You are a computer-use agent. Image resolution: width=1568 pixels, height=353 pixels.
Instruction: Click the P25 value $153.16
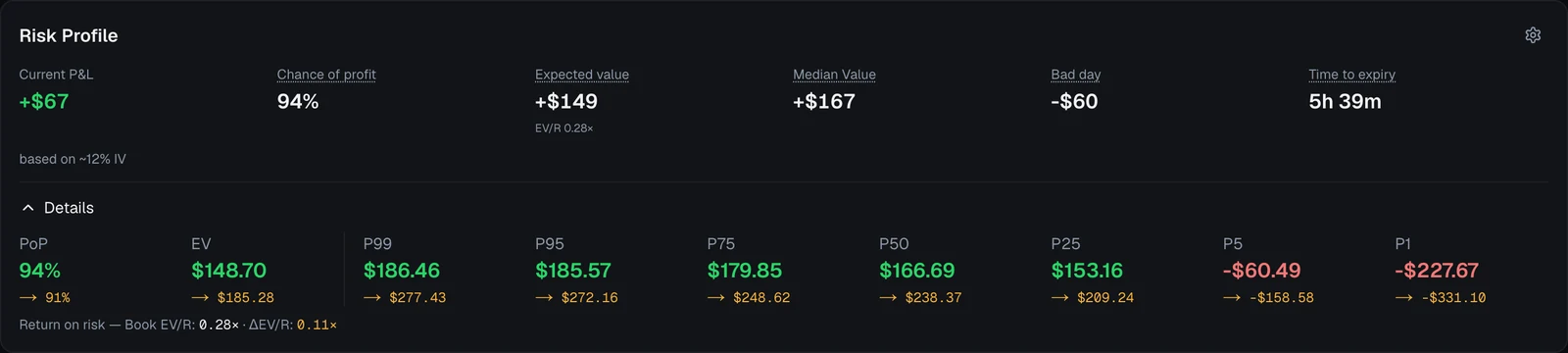pyautogui.click(x=1087, y=271)
